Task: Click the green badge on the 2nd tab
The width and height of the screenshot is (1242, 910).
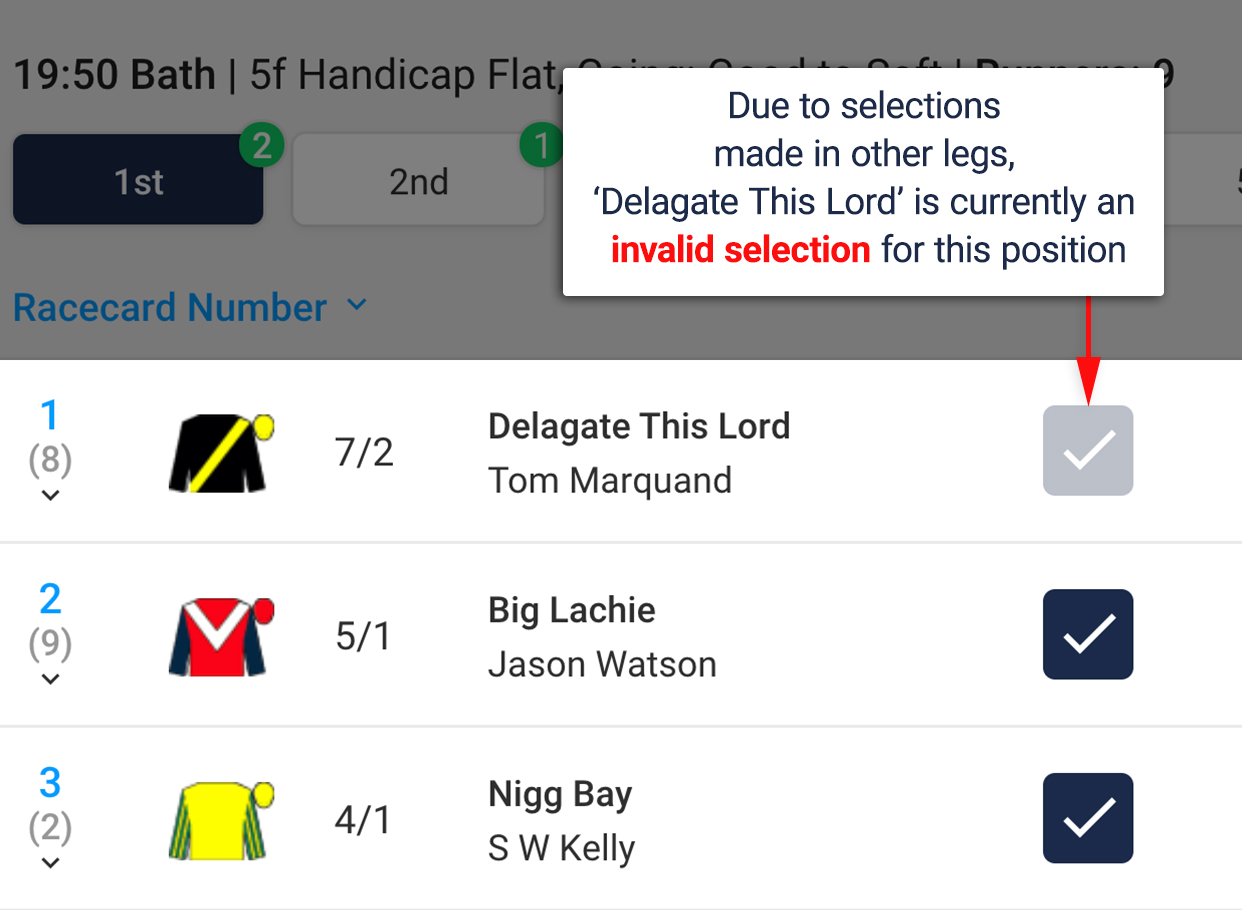Action: [x=541, y=147]
